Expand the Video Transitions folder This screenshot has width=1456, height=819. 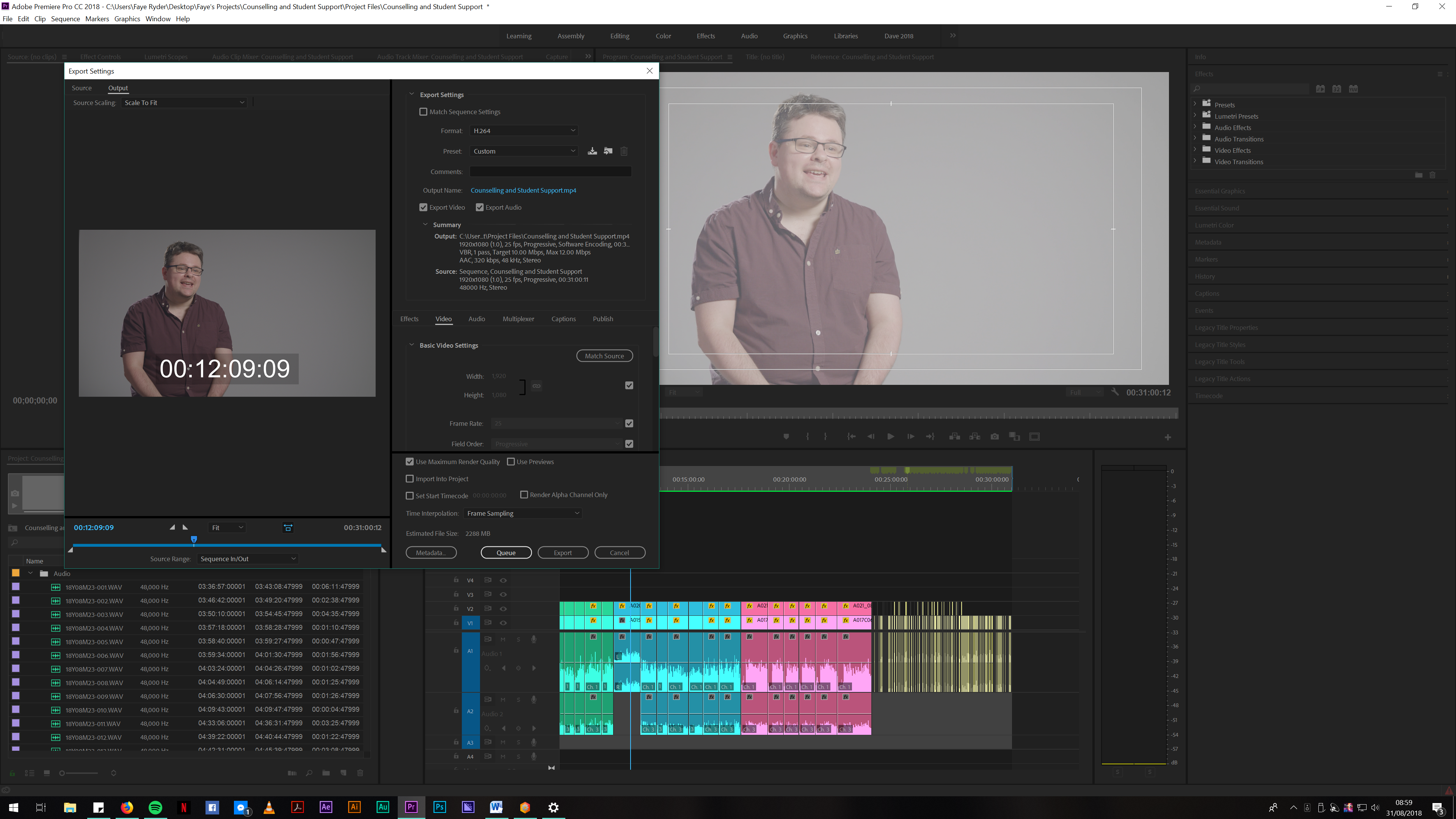(x=1195, y=161)
